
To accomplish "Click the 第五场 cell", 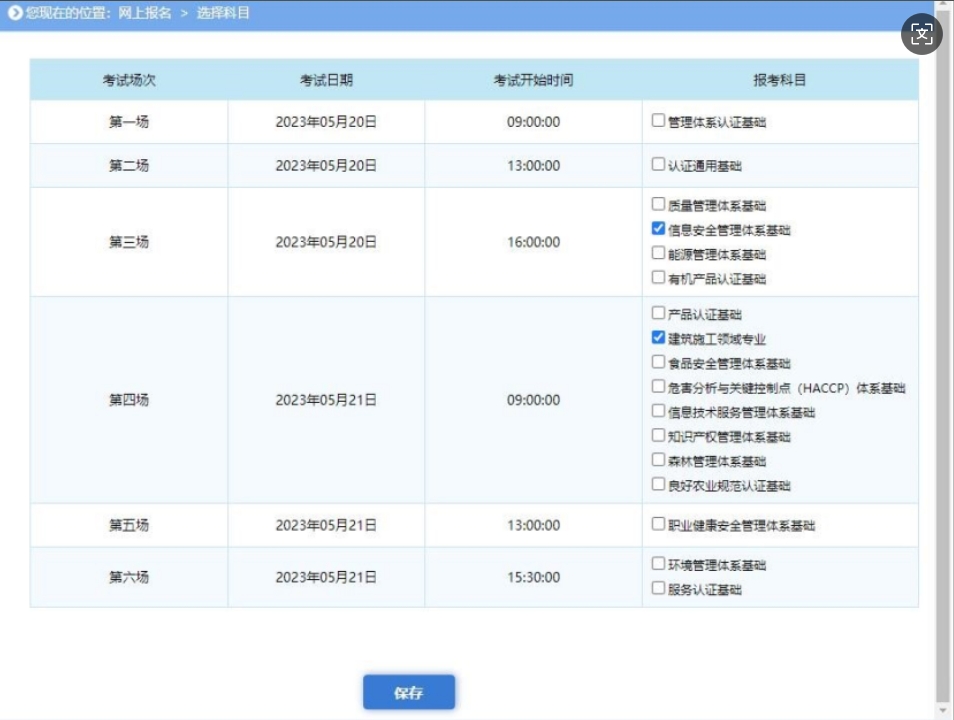I will 129,525.
